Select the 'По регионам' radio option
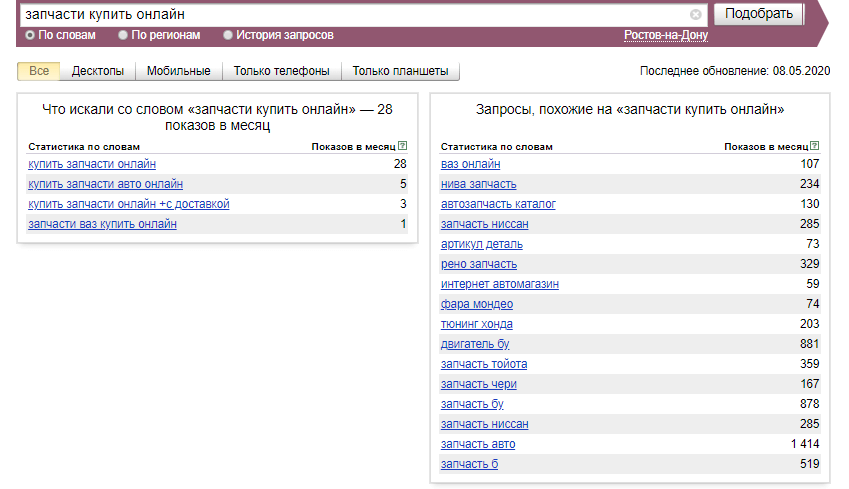849x489 pixels. 123,35
